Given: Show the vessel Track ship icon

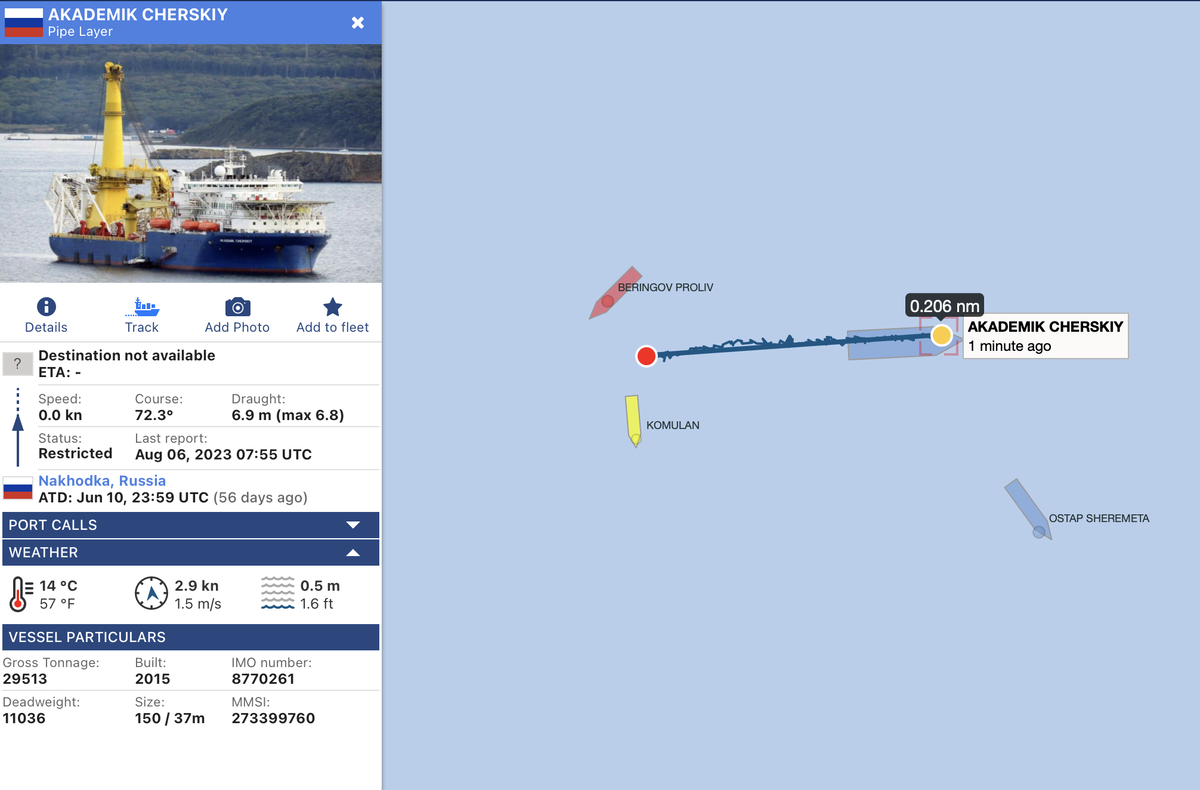Looking at the screenshot, I should [x=142, y=307].
